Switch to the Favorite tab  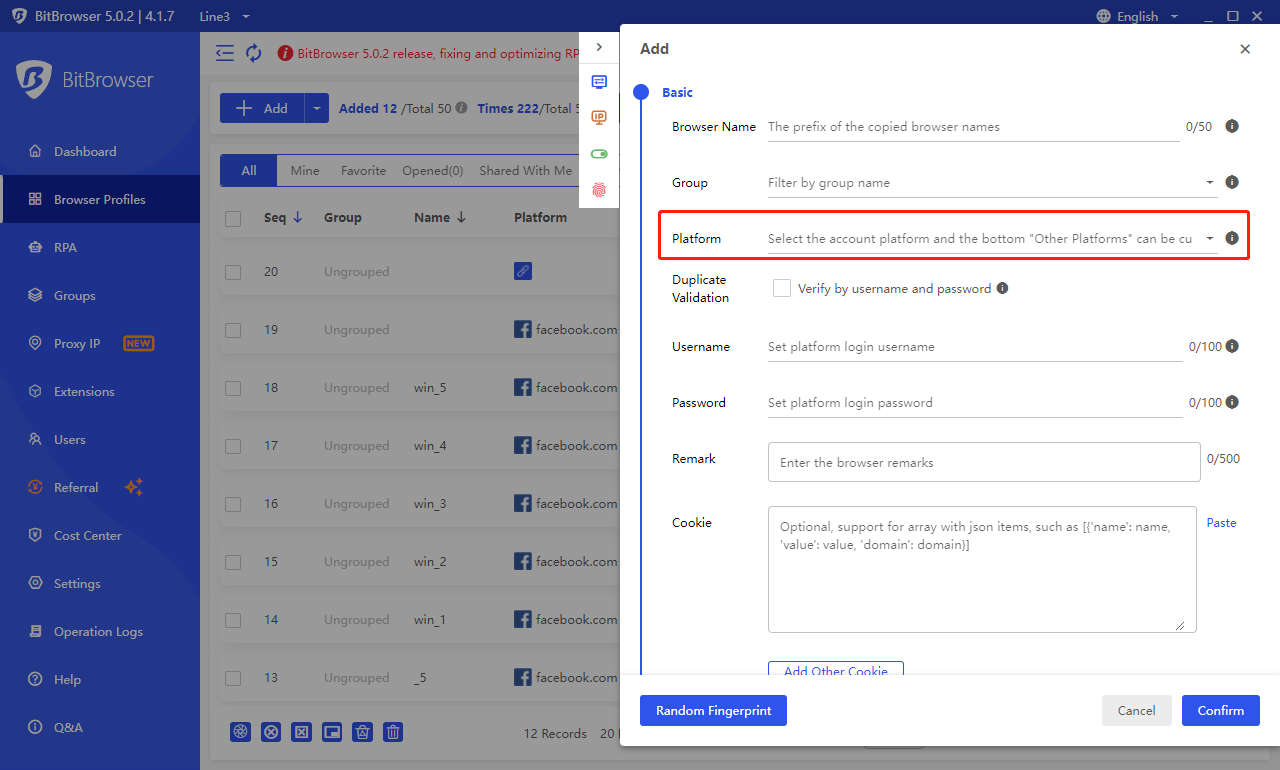363,171
